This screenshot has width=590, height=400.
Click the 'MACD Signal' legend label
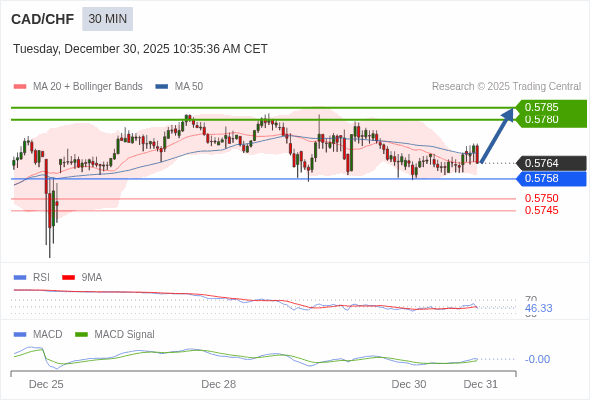(125, 335)
